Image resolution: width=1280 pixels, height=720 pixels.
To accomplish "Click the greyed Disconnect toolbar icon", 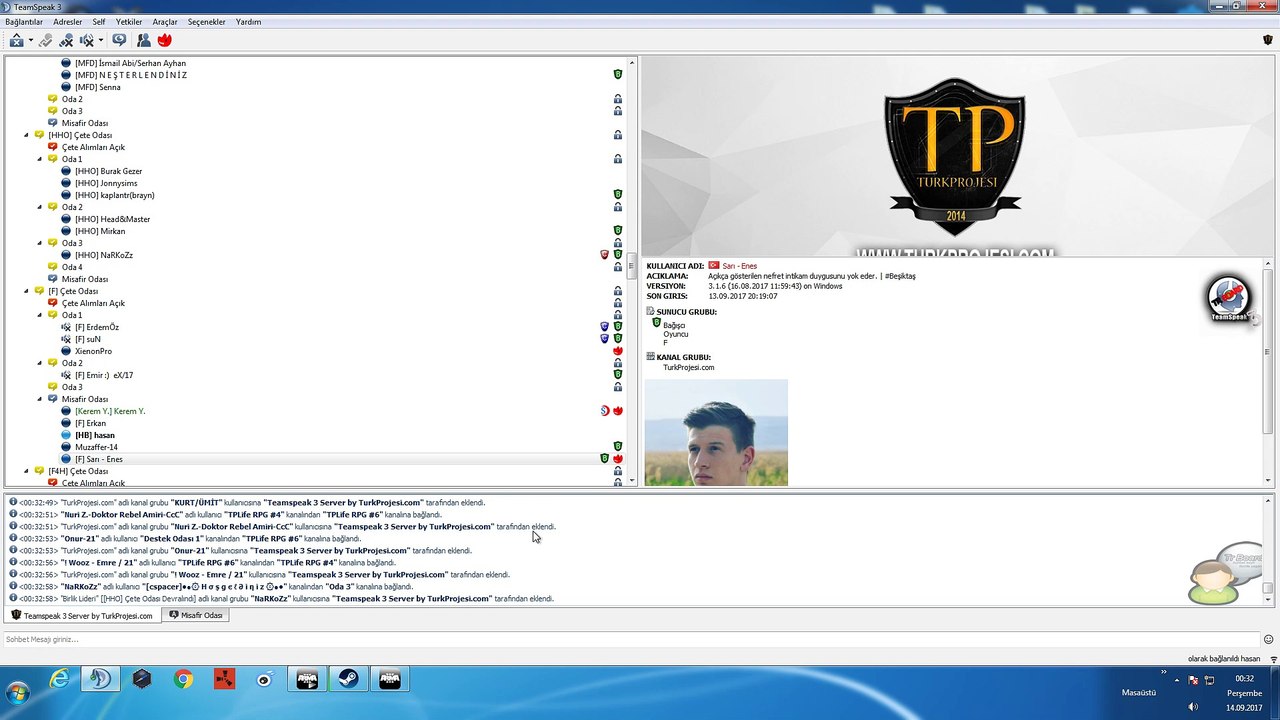I will tap(45, 40).
